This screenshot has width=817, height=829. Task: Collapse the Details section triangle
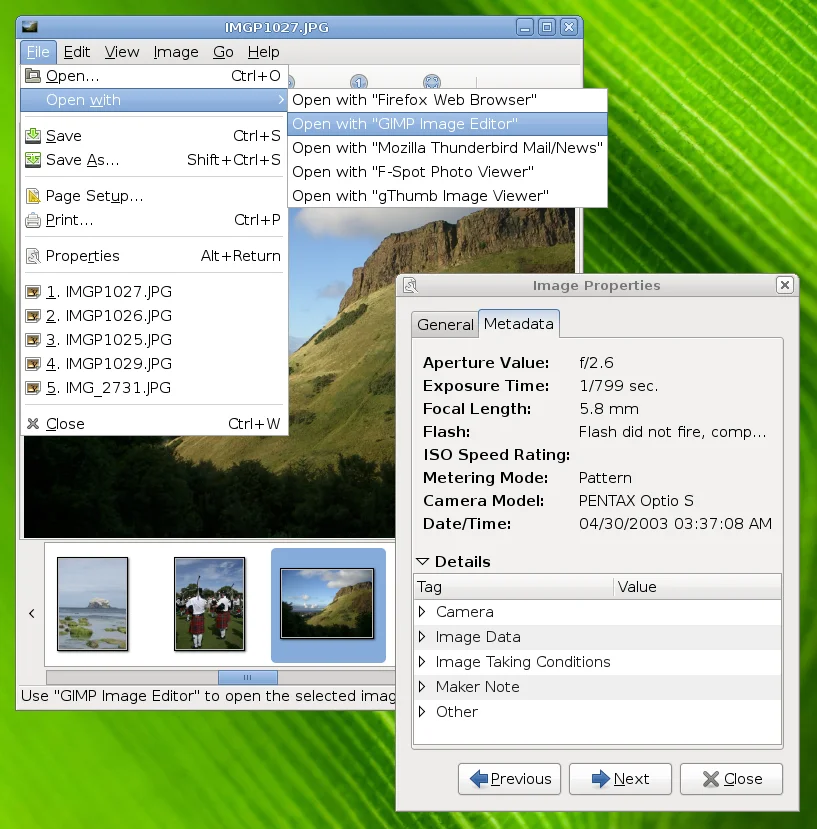[425, 561]
